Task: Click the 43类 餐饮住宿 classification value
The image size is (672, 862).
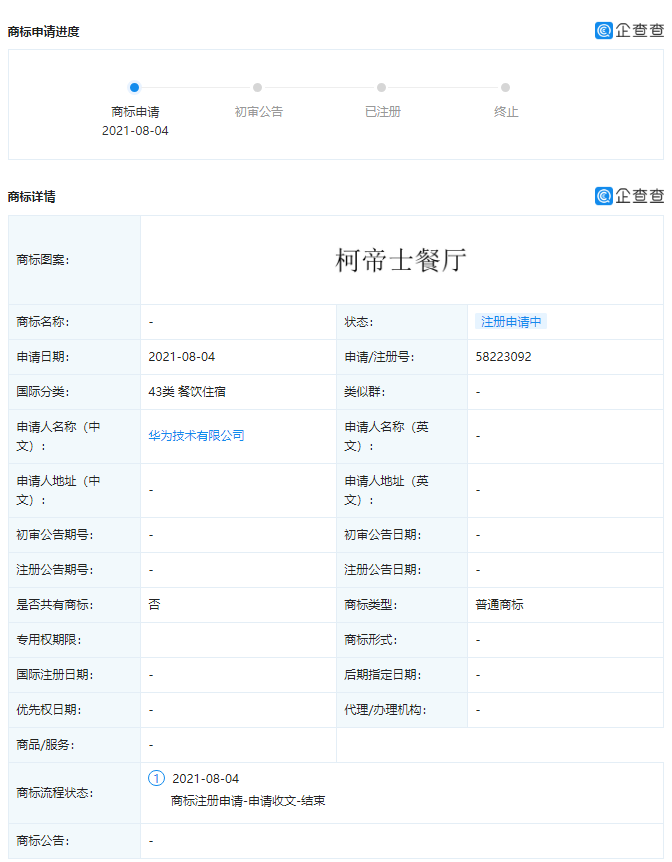Action: point(187,392)
